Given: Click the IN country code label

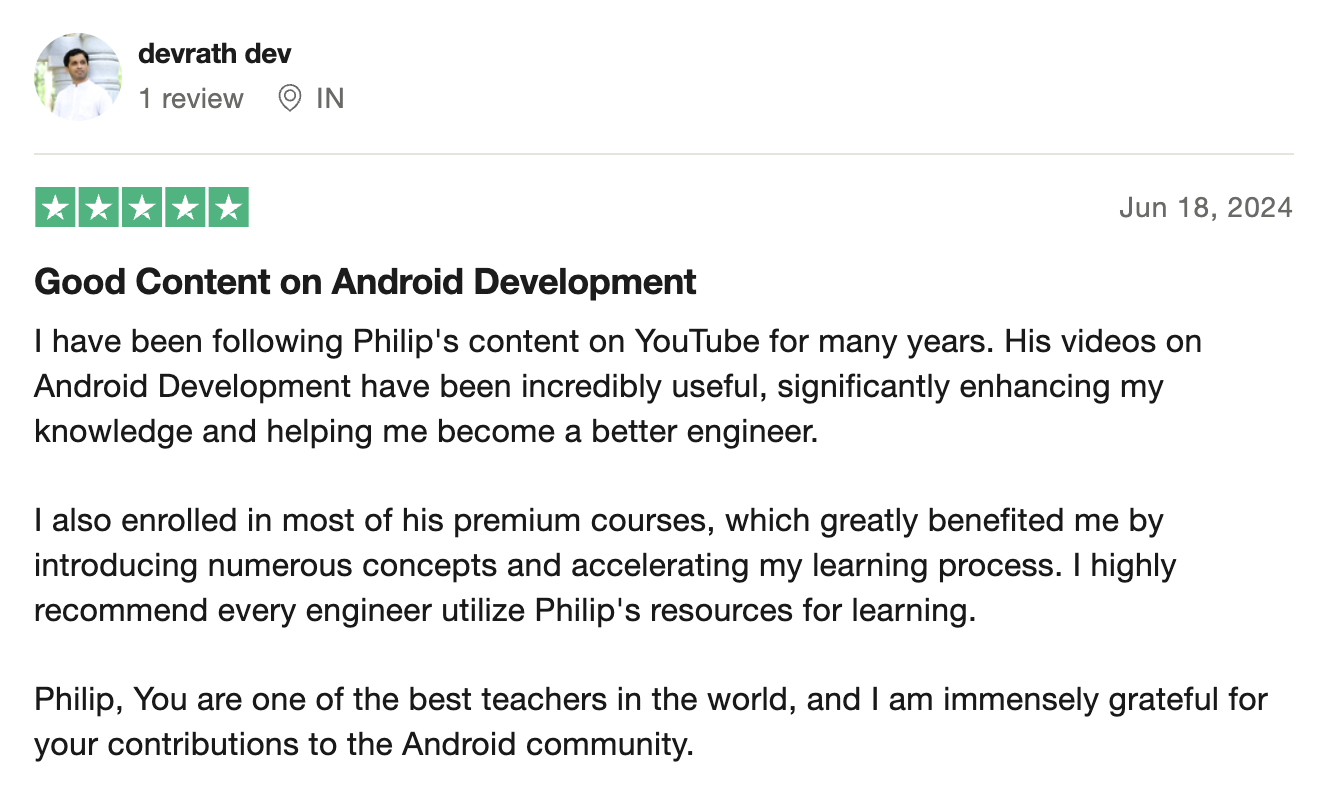Looking at the screenshot, I should pyautogui.click(x=330, y=98).
